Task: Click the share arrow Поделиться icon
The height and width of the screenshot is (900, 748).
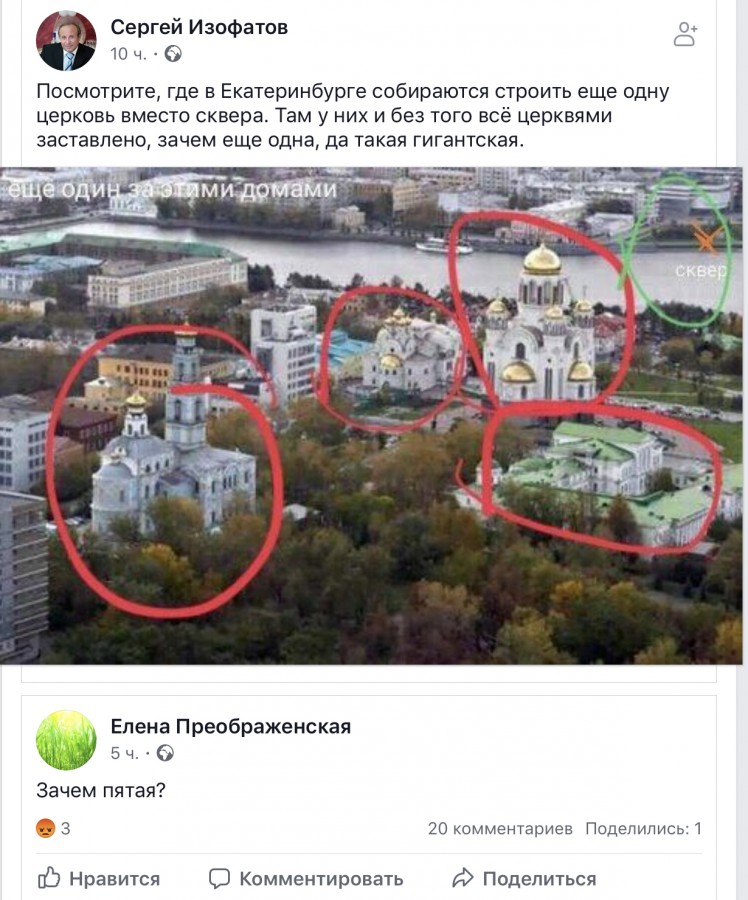Action: [x=463, y=878]
